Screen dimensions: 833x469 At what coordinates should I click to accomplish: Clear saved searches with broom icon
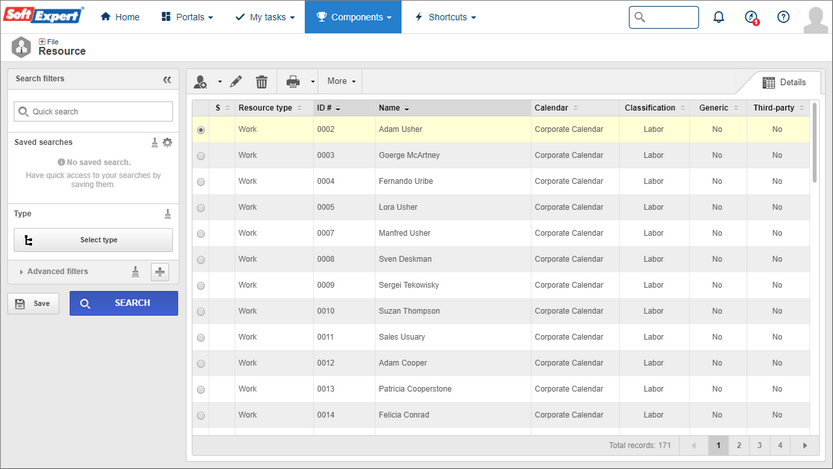click(x=155, y=142)
